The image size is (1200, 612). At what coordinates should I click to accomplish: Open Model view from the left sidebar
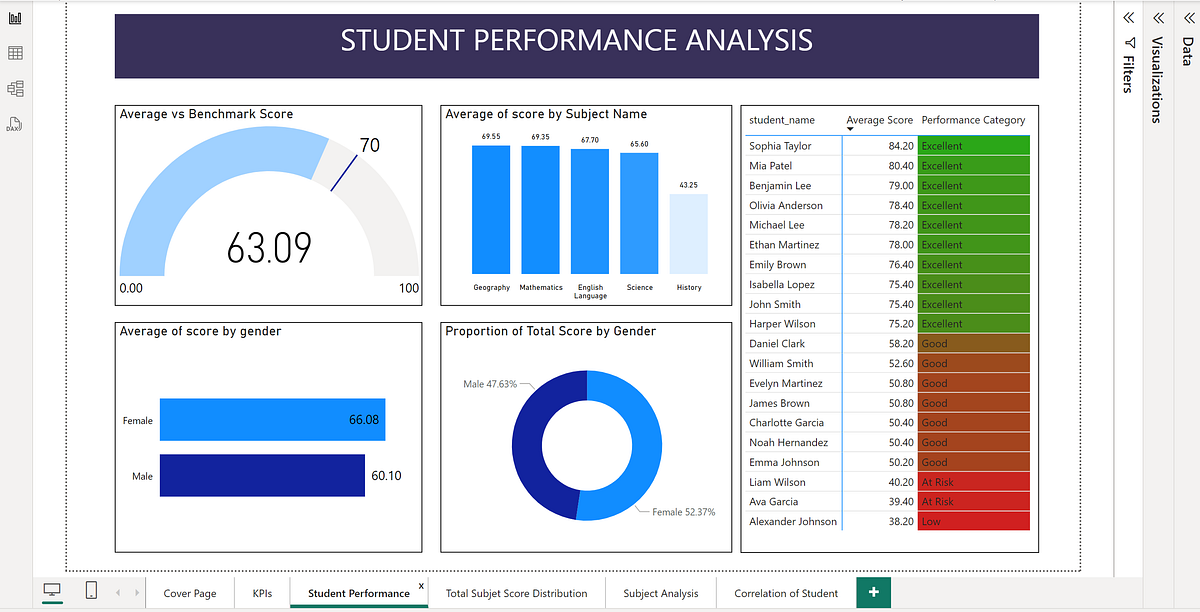pyautogui.click(x=14, y=88)
